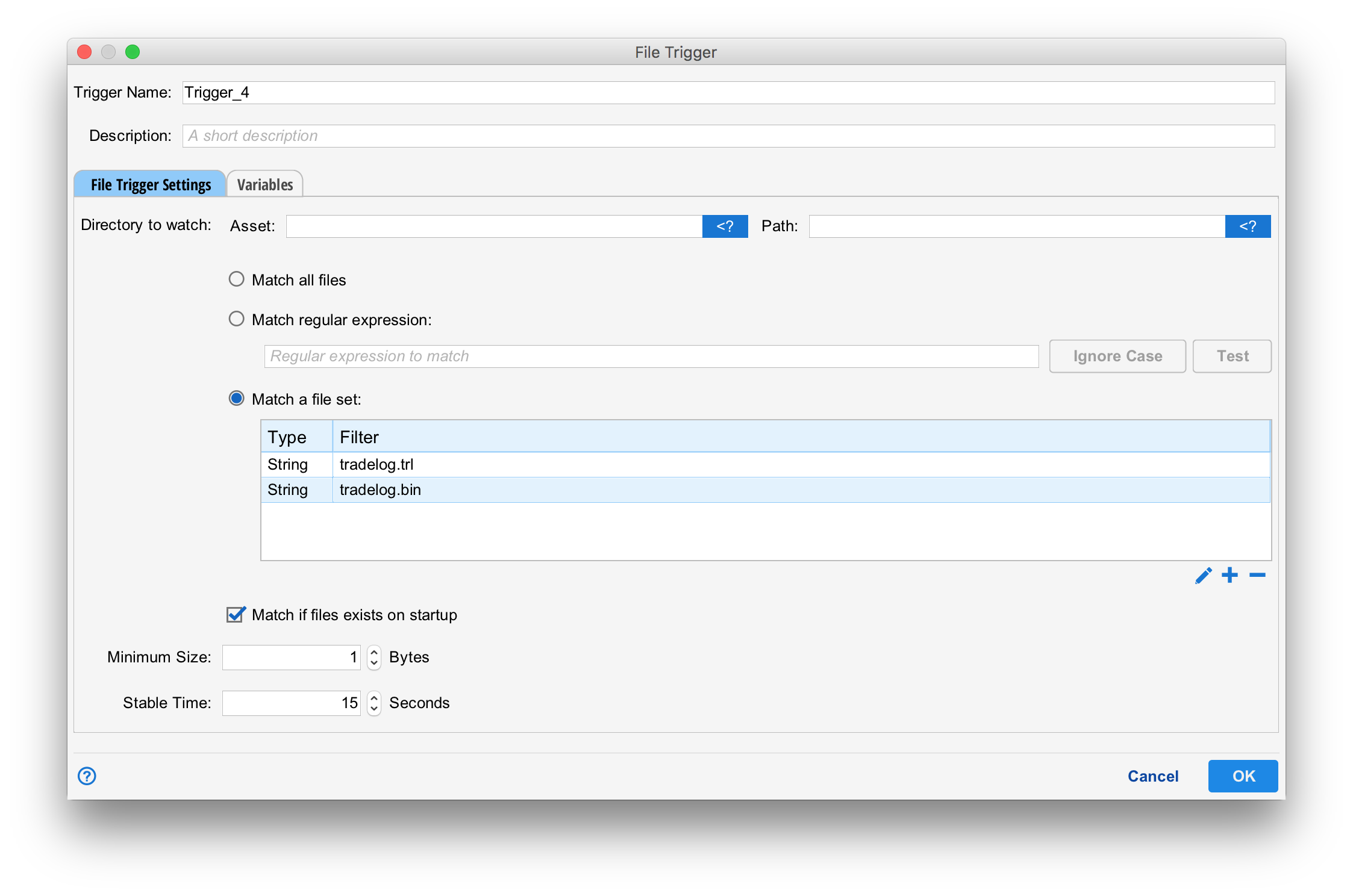1353x896 pixels.
Task: Open the File Trigger Settings tab
Action: [151, 184]
